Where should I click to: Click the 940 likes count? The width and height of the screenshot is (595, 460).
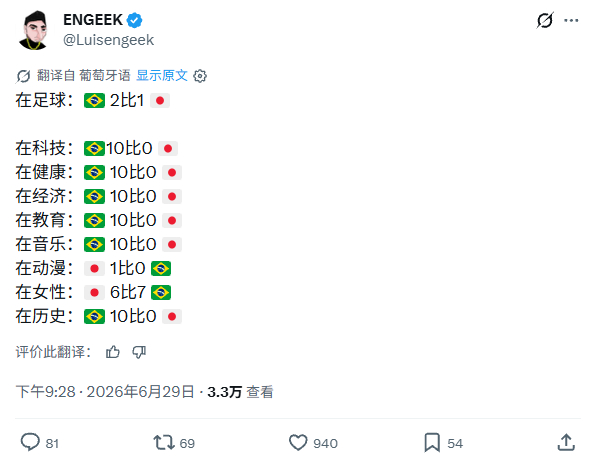(325, 443)
